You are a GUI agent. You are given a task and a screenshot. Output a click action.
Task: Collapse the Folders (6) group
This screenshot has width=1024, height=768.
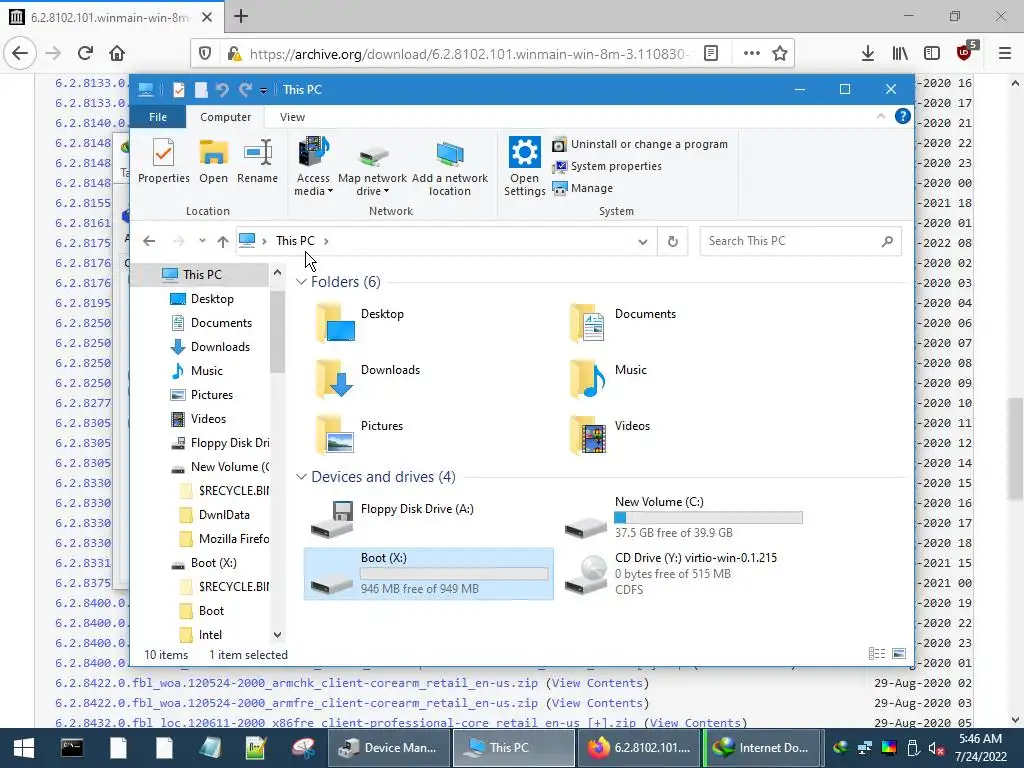(x=301, y=281)
